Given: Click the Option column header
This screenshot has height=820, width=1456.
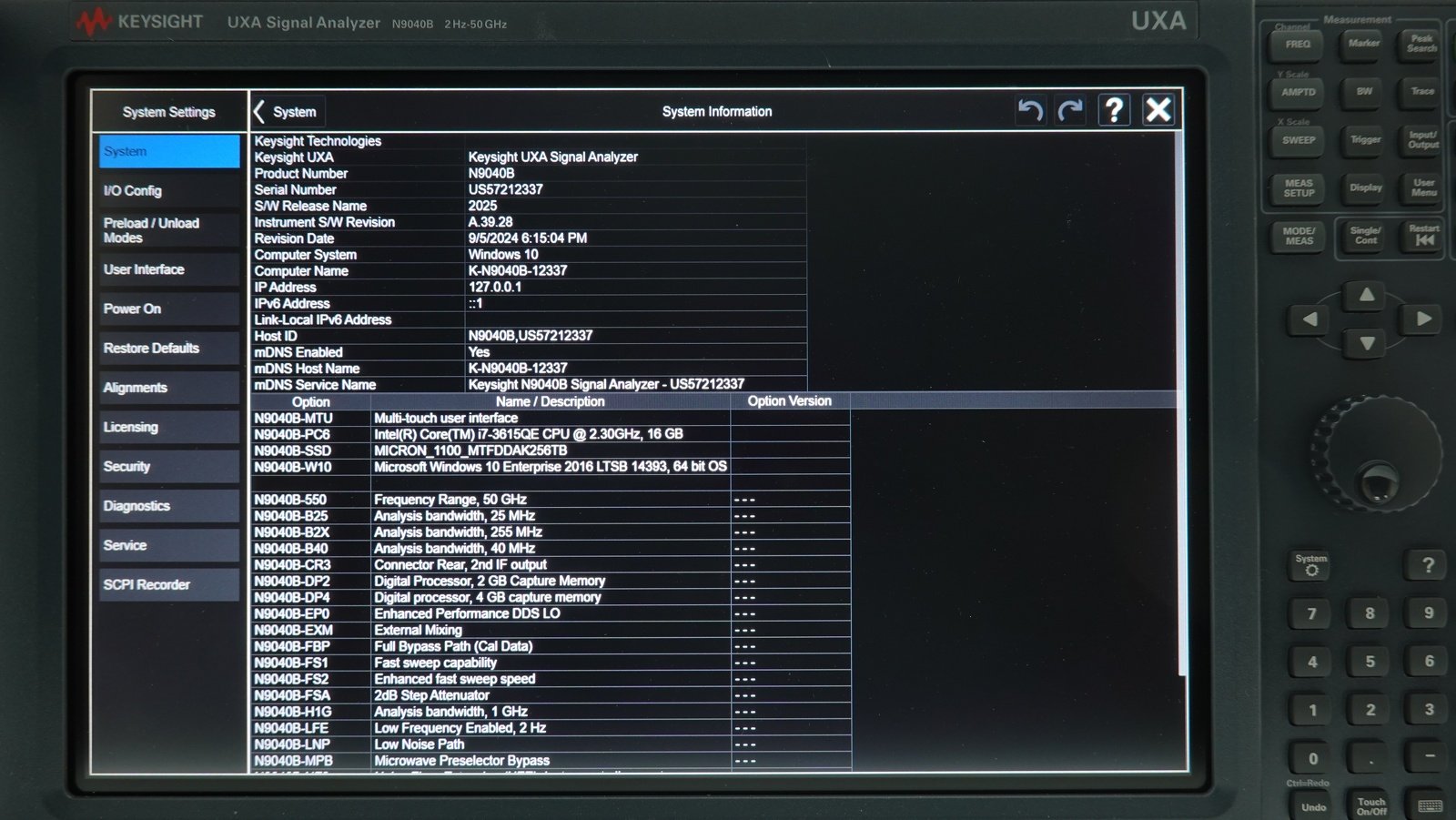Looking at the screenshot, I should point(310,401).
